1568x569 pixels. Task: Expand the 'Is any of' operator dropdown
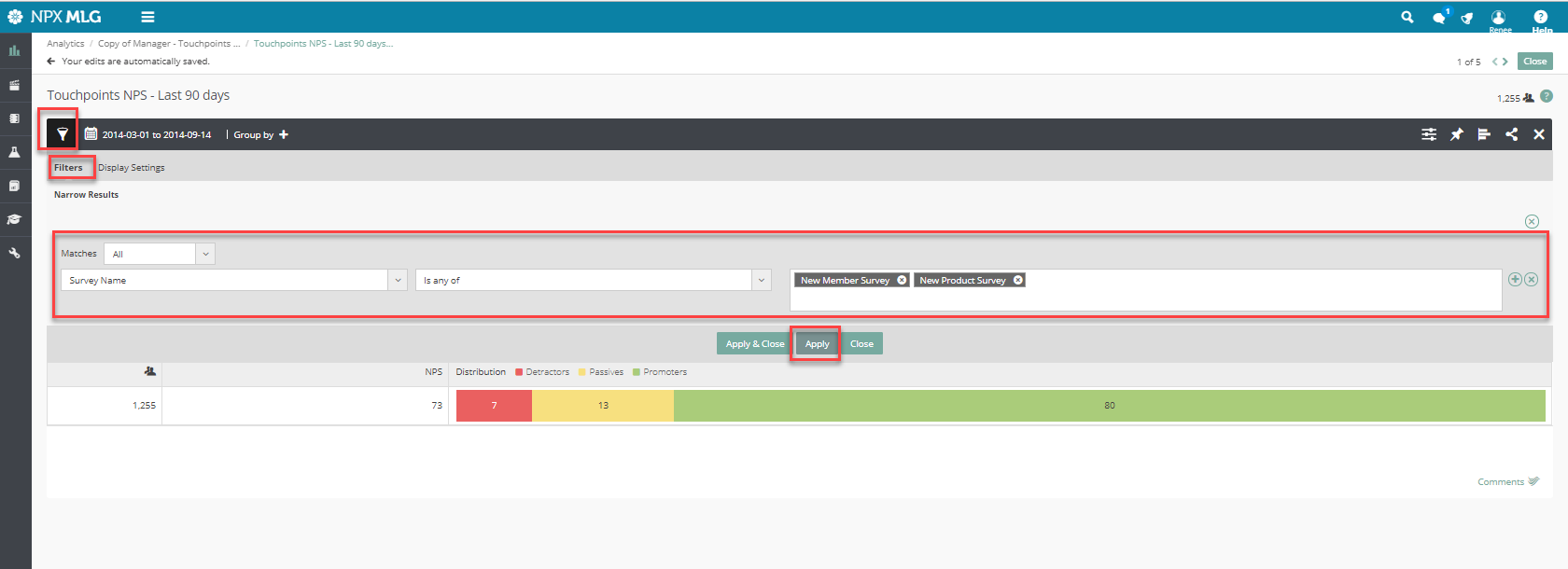[762, 280]
